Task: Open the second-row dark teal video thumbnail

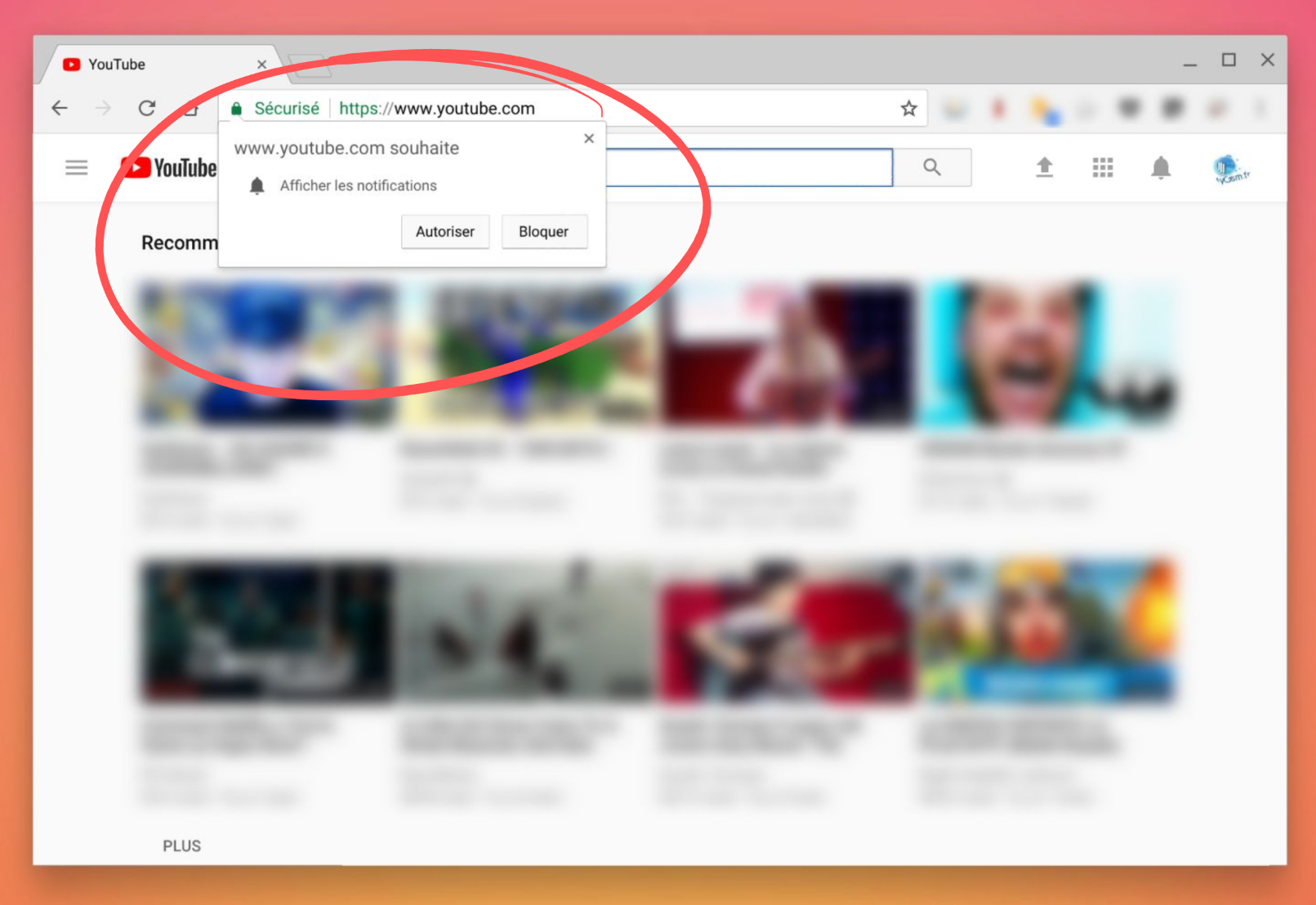Action: click(x=266, y=630)
